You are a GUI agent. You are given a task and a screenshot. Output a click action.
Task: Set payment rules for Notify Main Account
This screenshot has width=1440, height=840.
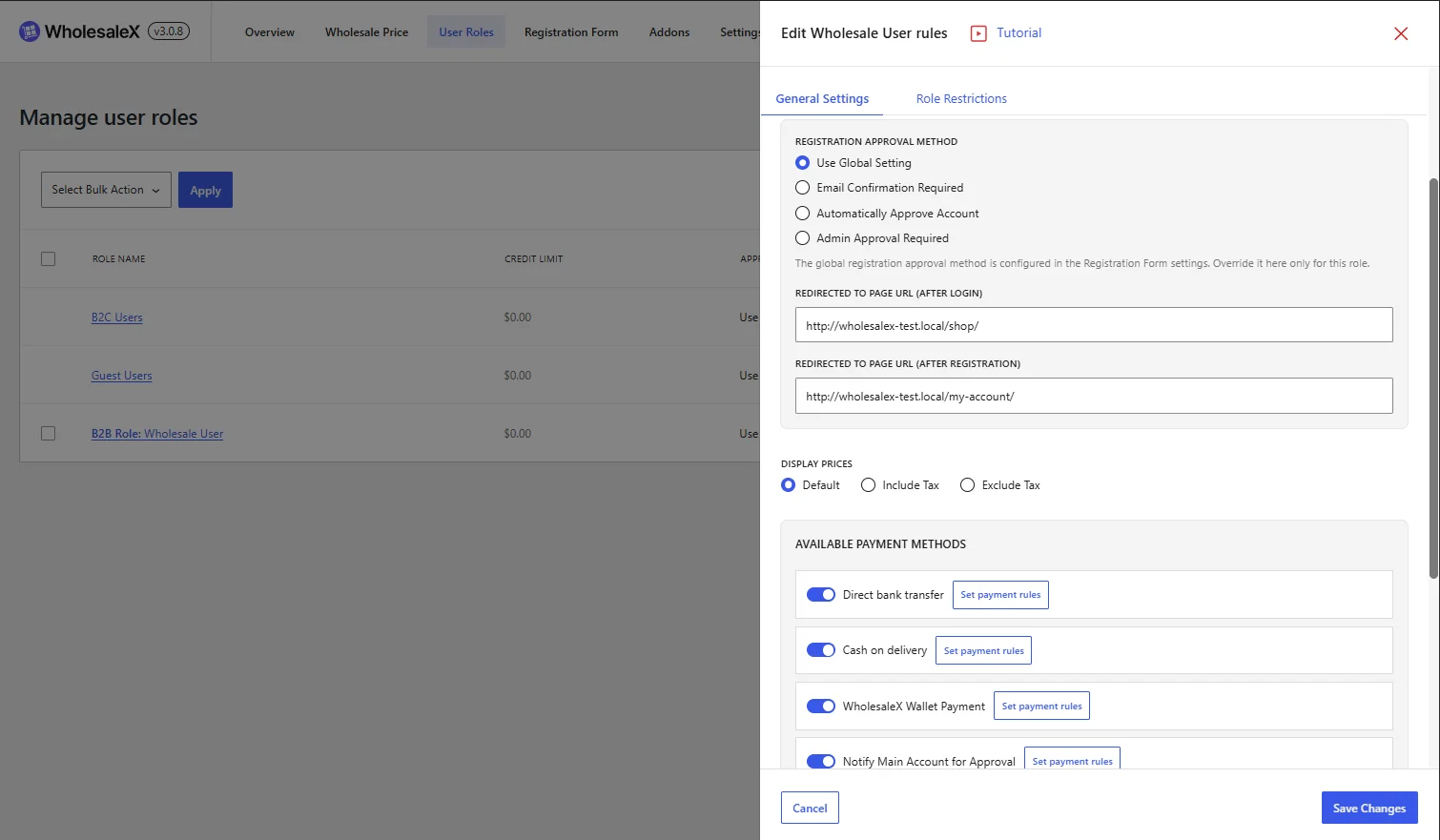1072,760
